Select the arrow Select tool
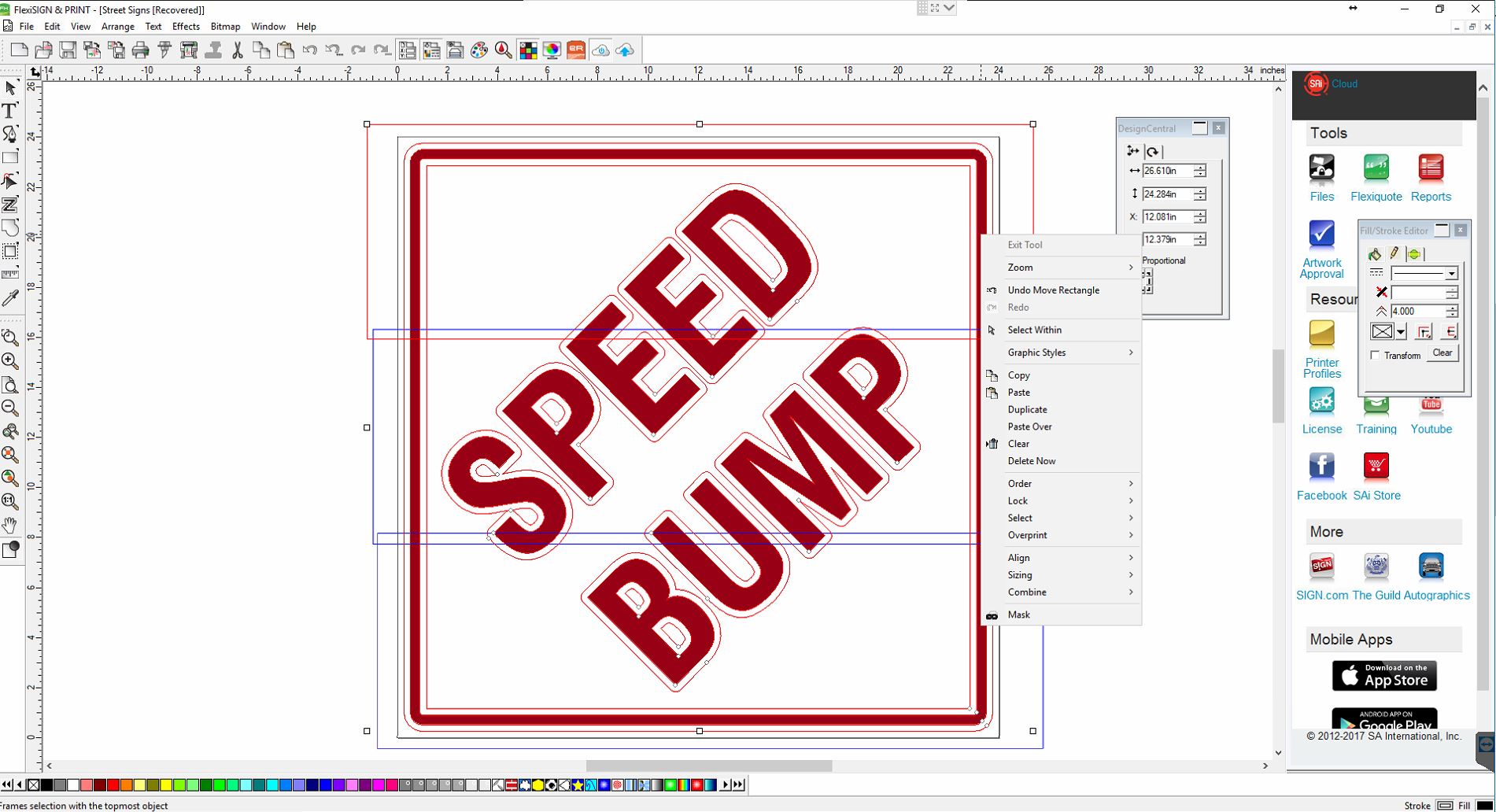Screen dimensions: 1496x812 [x=10, y=87]
